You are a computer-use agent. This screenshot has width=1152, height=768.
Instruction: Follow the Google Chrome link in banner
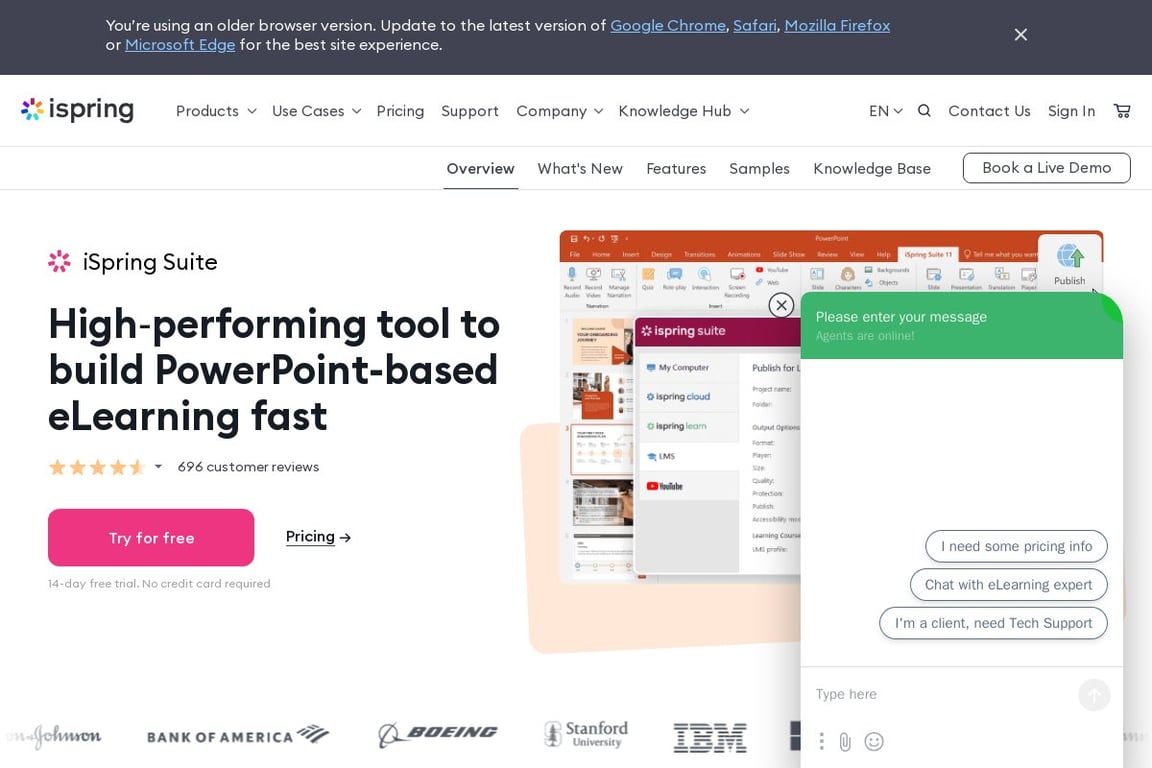pos(668,25)
